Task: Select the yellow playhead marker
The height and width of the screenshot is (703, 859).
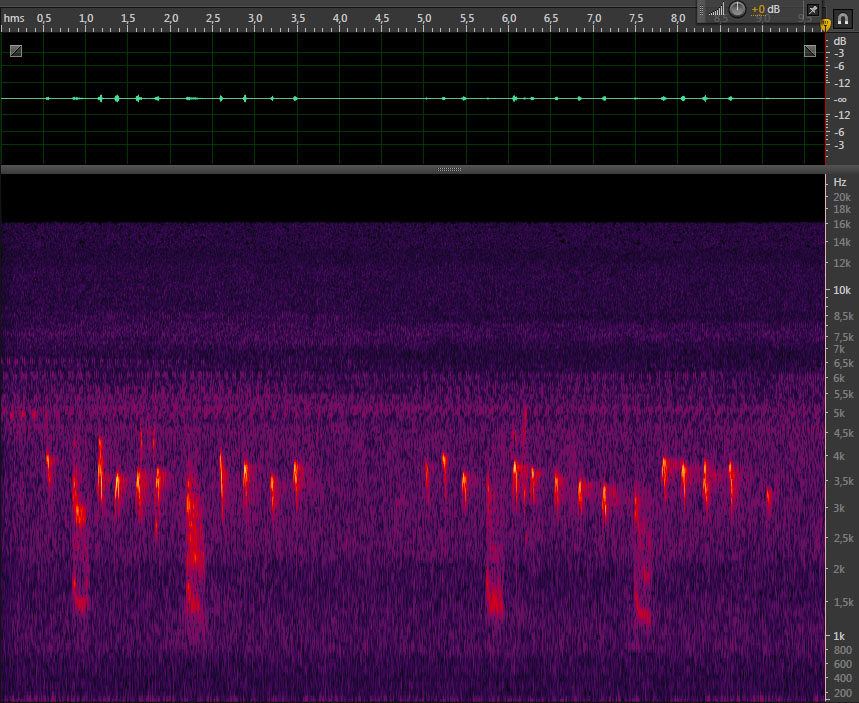Action: point(825,25)
